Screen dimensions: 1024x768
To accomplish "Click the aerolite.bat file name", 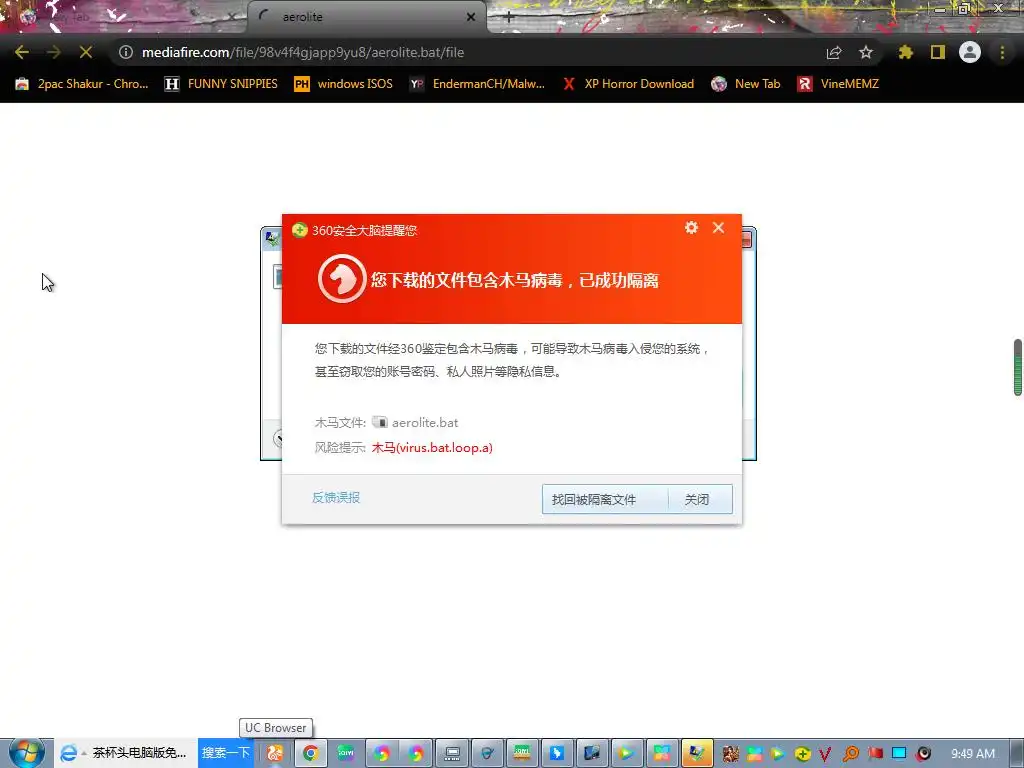I will (424, 423).
